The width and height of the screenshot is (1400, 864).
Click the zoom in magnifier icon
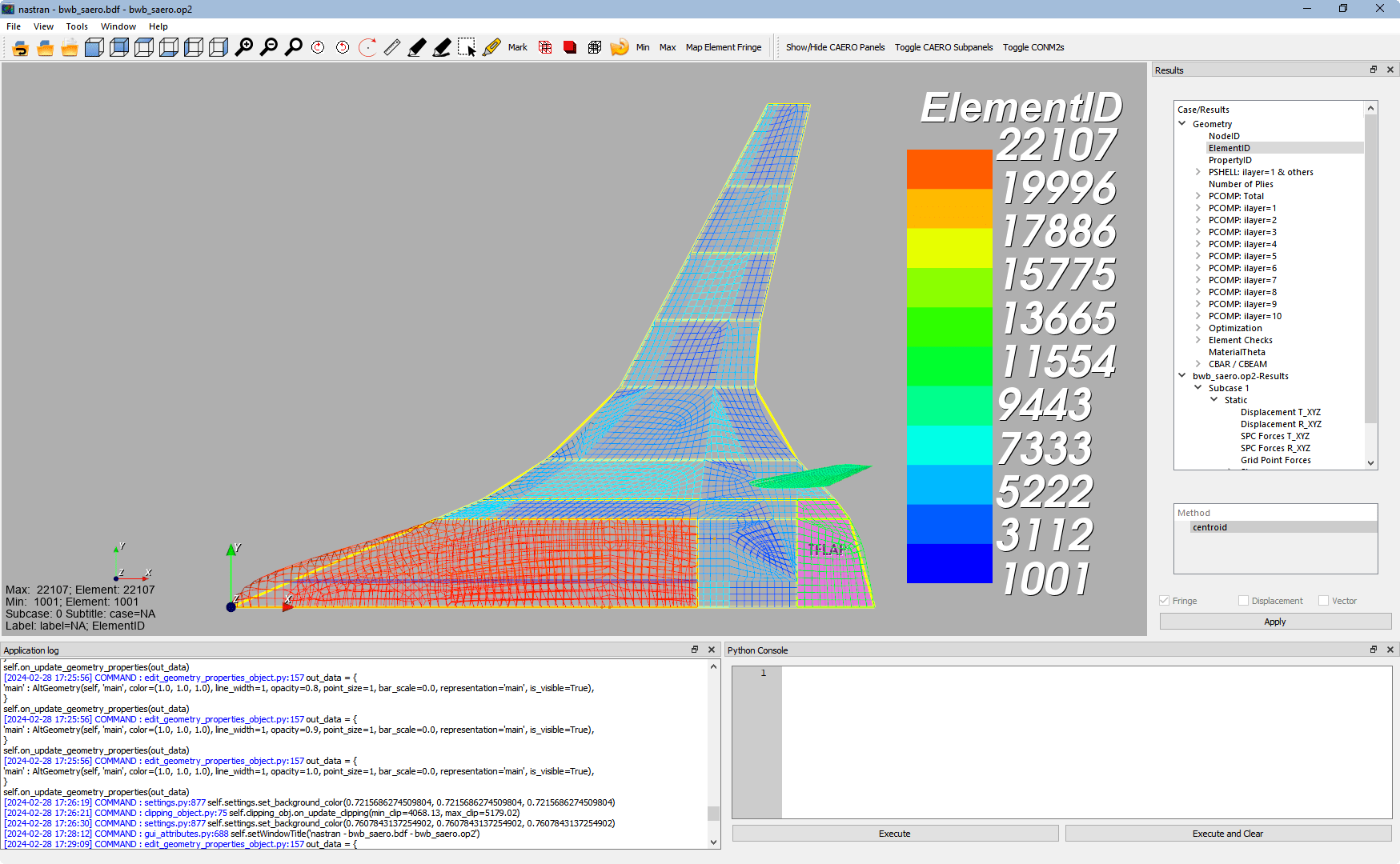(x=244, y=47)
